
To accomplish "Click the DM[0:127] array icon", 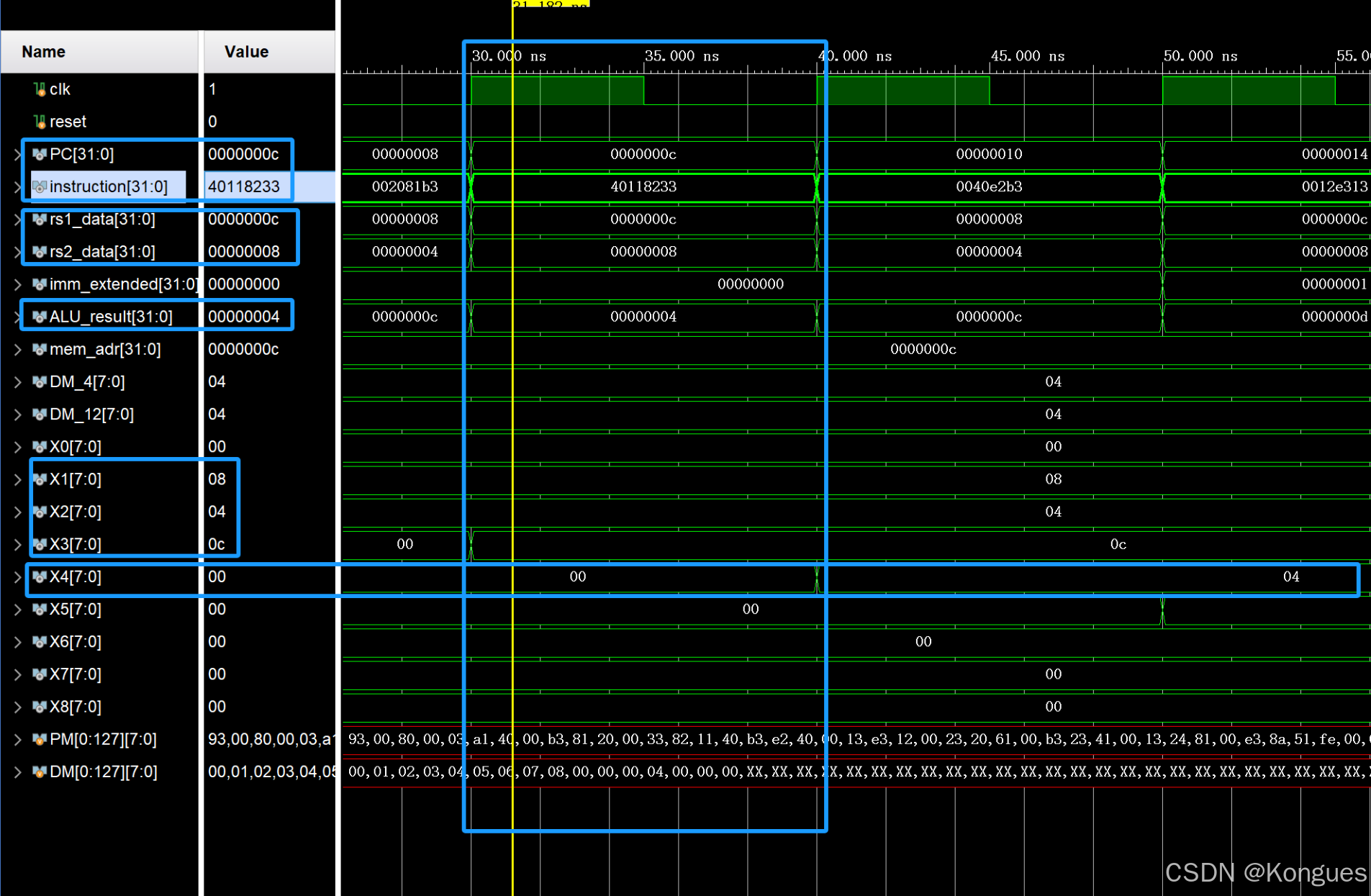I will click(x=40, y=771).
